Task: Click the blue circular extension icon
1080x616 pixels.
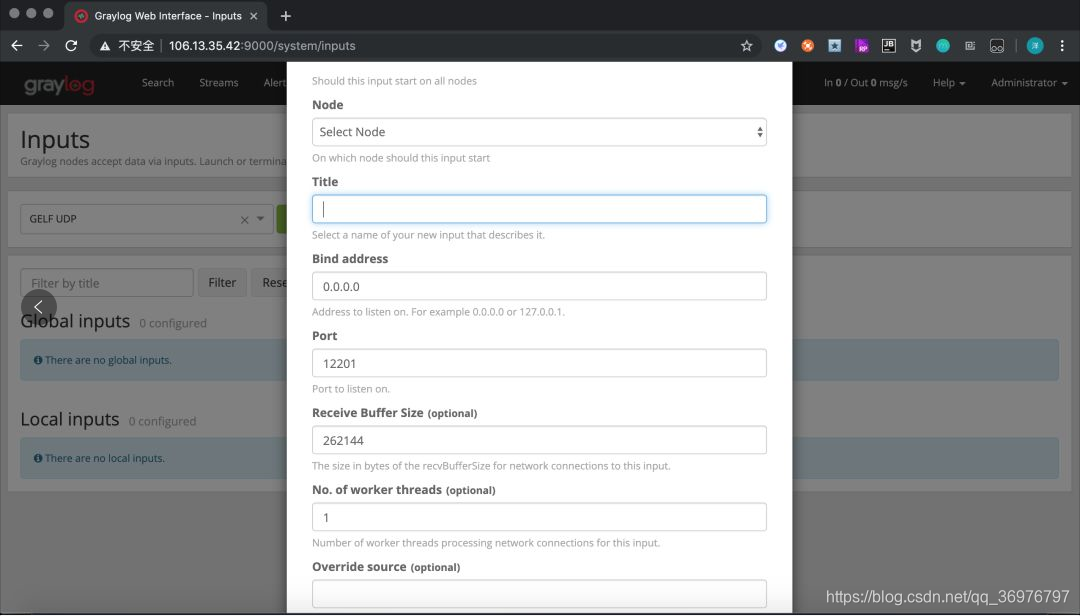Action: click(x=780, y=46)
